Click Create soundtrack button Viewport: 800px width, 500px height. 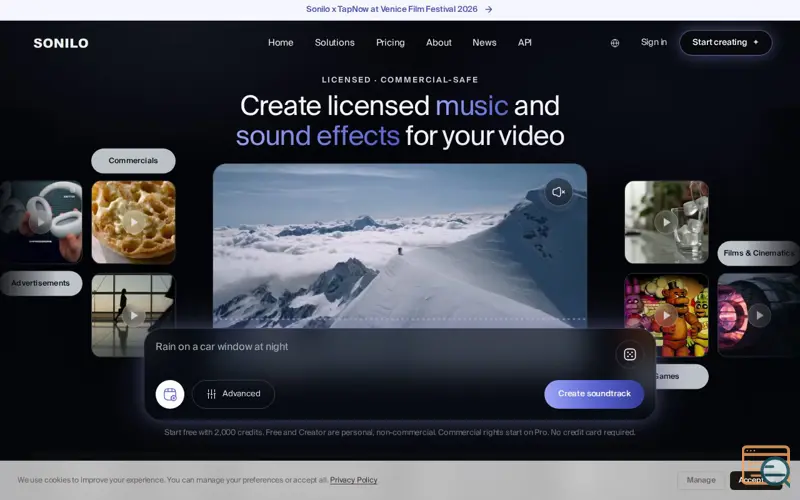click(594, 394)
